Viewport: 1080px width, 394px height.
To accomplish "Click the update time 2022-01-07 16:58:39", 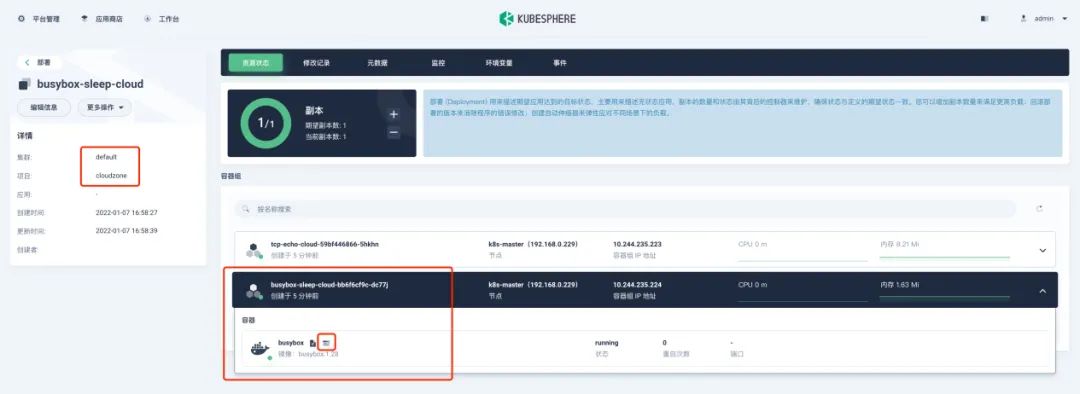I will (x=126, y=231).
